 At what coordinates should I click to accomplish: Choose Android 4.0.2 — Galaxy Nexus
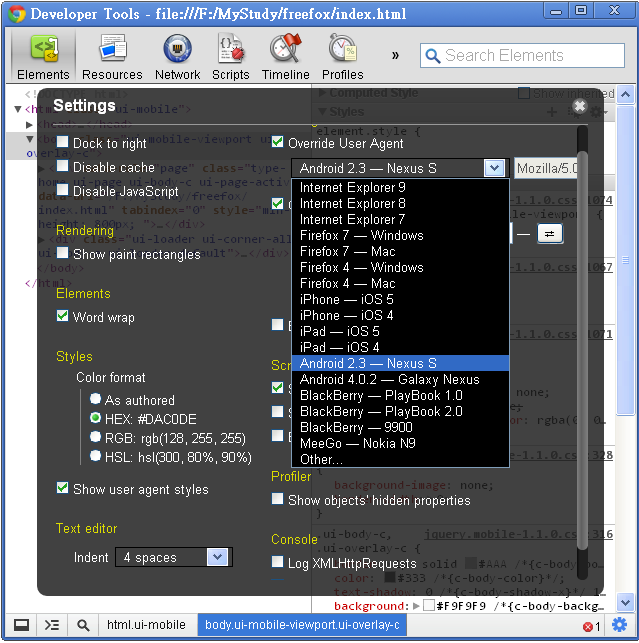coord(400,379)
